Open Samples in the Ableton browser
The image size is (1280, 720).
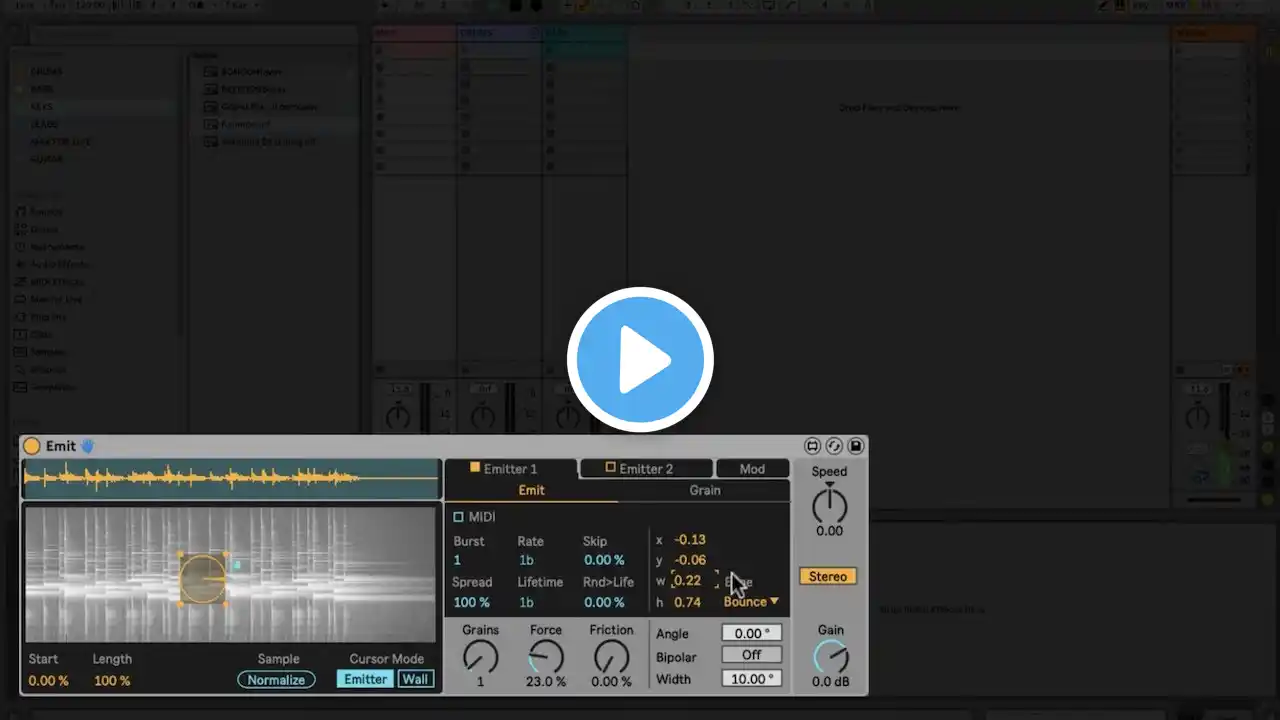pyautogui.click(x=46, y=352)
